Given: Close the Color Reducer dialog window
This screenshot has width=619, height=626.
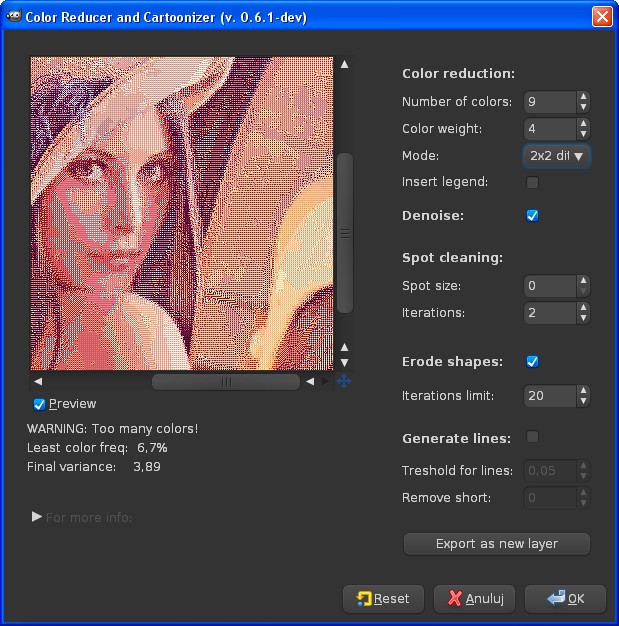Looking at the screenshot, I should pos(602,17).
